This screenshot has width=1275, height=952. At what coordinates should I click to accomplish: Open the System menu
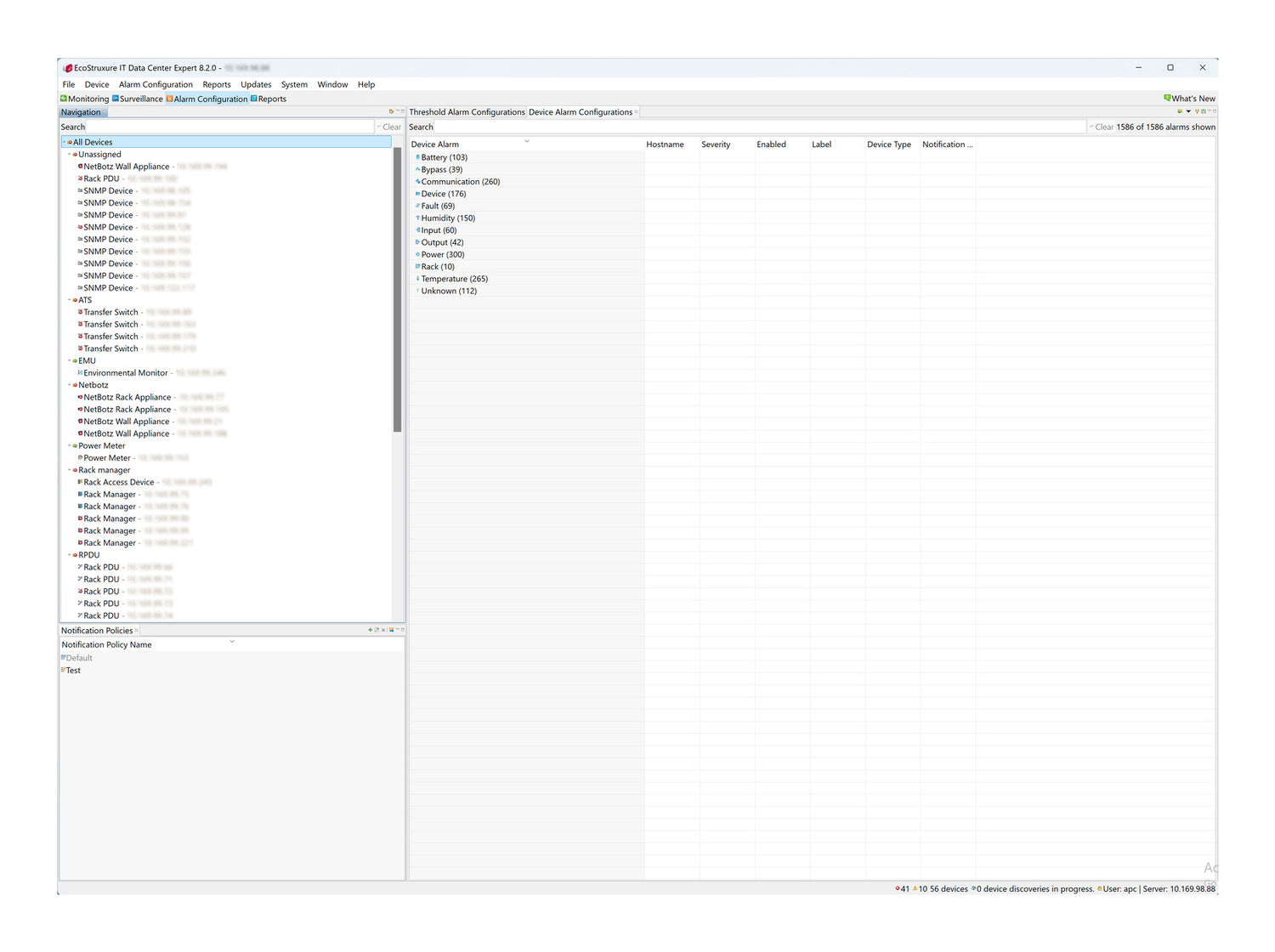click(294, 84)
